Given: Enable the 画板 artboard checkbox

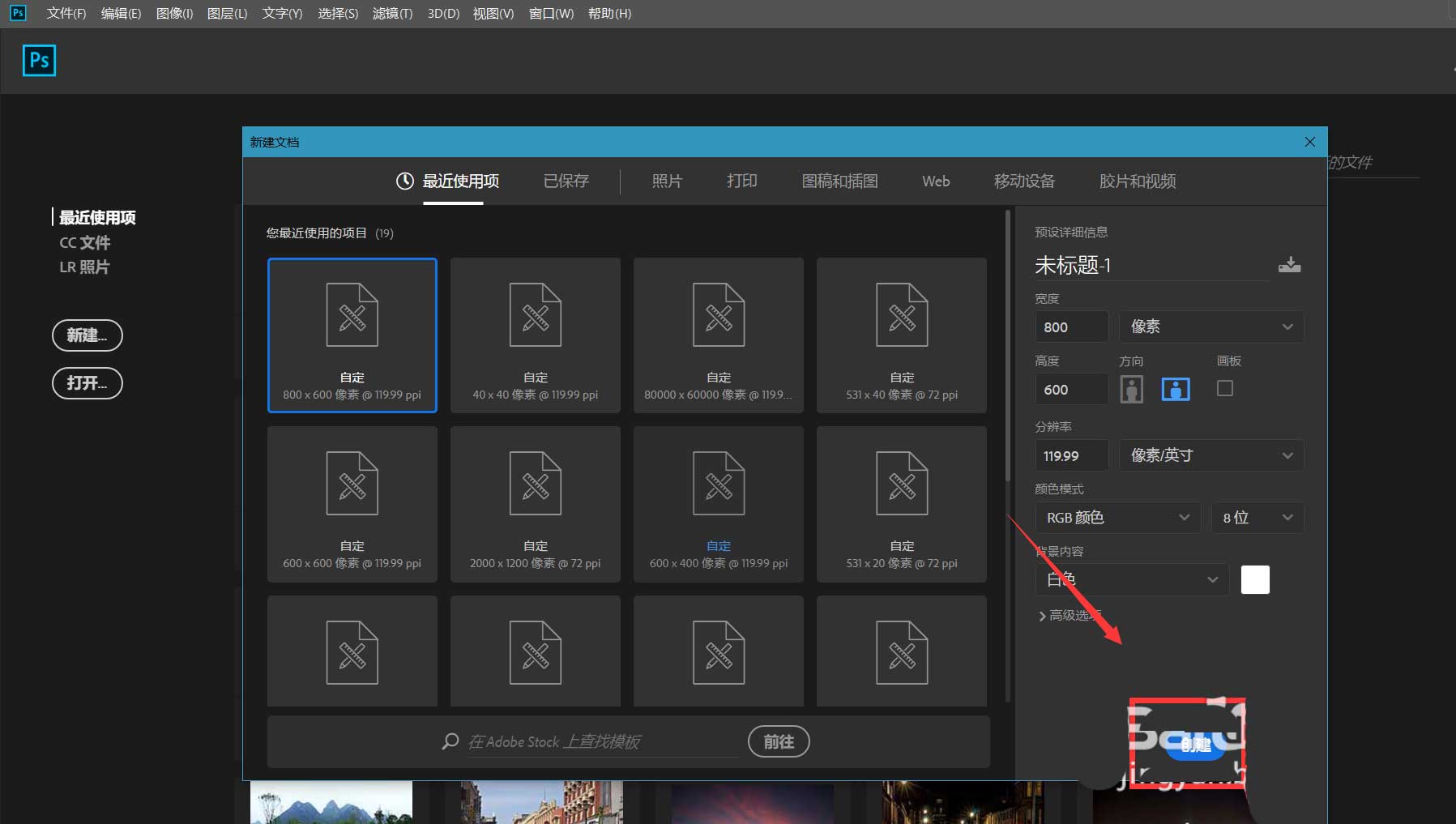Looking at the screenshot, I should 1225,388.
